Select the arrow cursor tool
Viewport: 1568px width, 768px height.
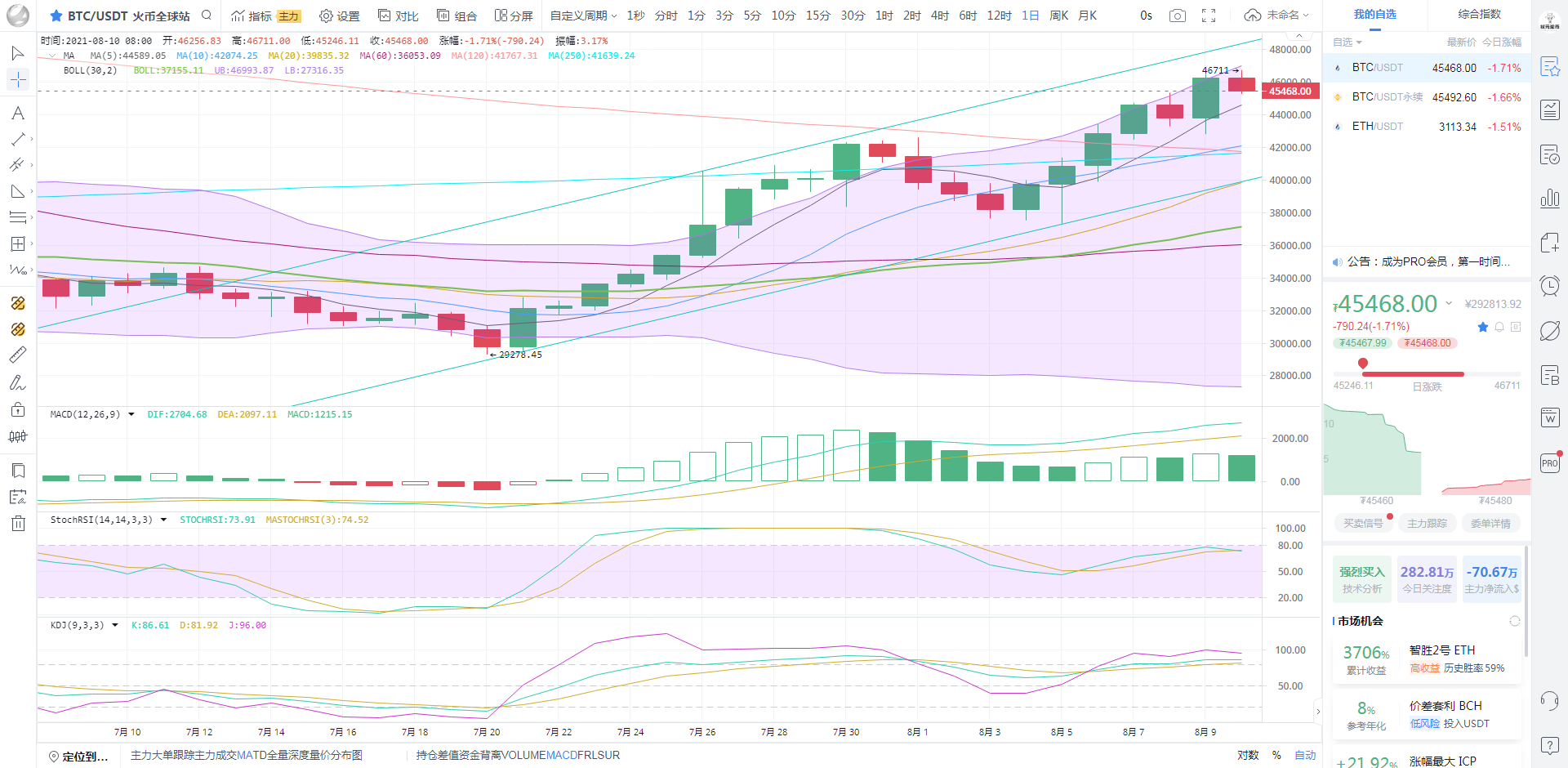pyautogui.click(x=17, y=53)
